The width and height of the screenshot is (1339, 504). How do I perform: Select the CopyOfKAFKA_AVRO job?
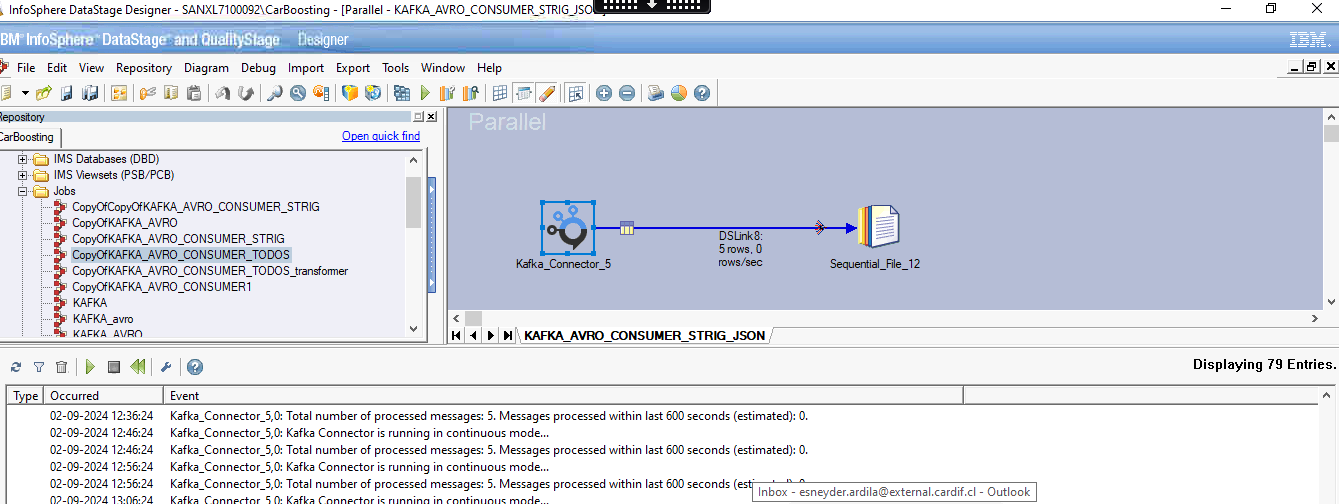point(125,223)
